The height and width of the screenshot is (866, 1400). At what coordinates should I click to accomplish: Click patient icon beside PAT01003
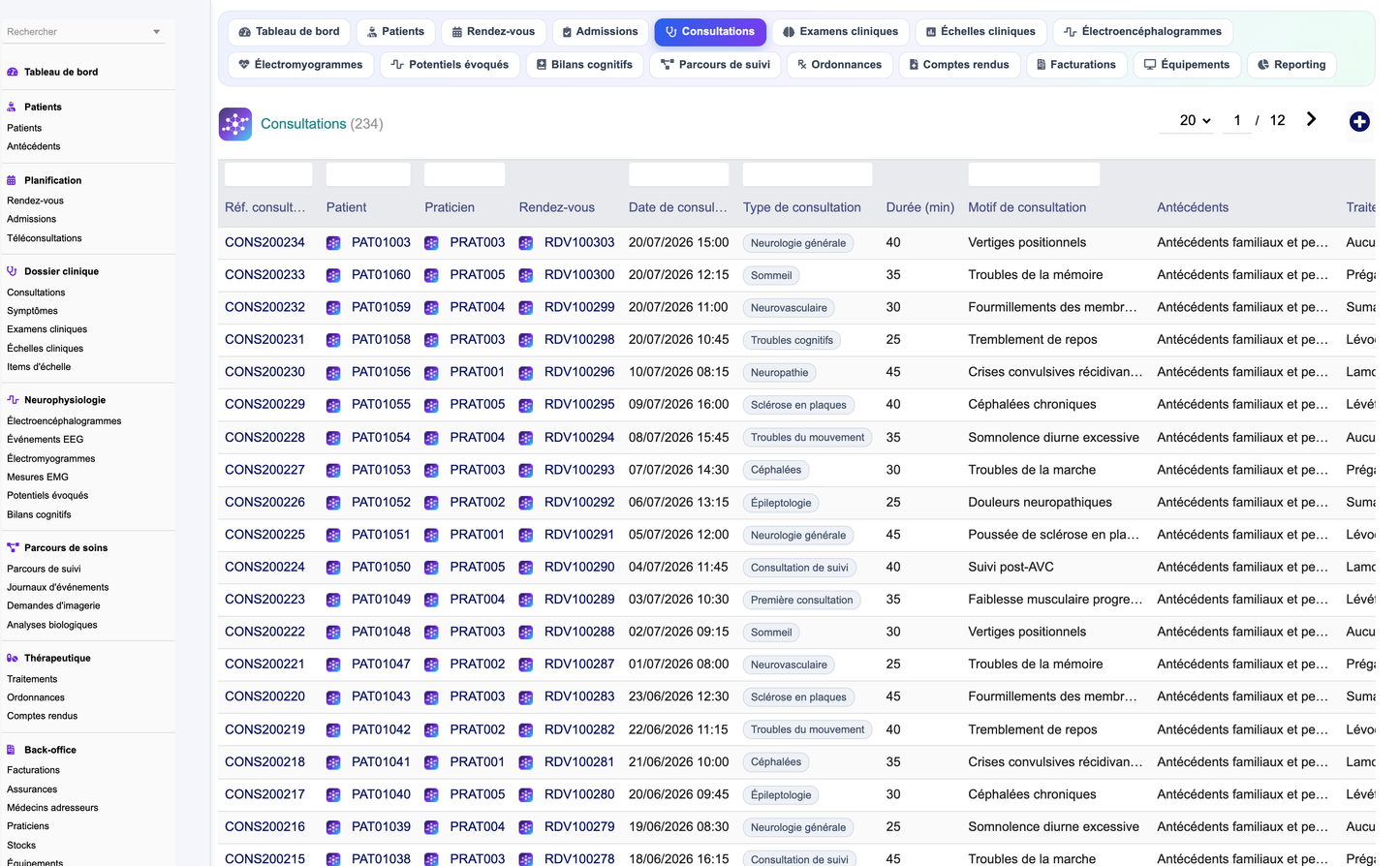point(333,243)
